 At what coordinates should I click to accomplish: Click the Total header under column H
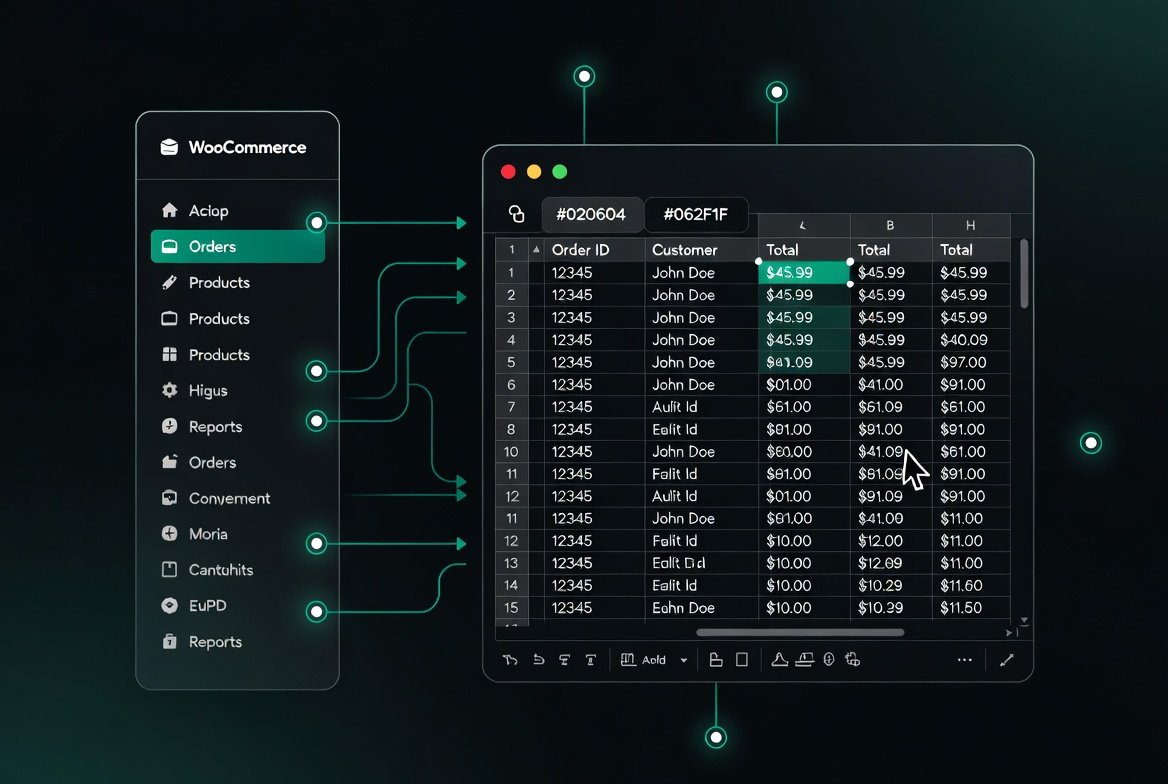971,250
